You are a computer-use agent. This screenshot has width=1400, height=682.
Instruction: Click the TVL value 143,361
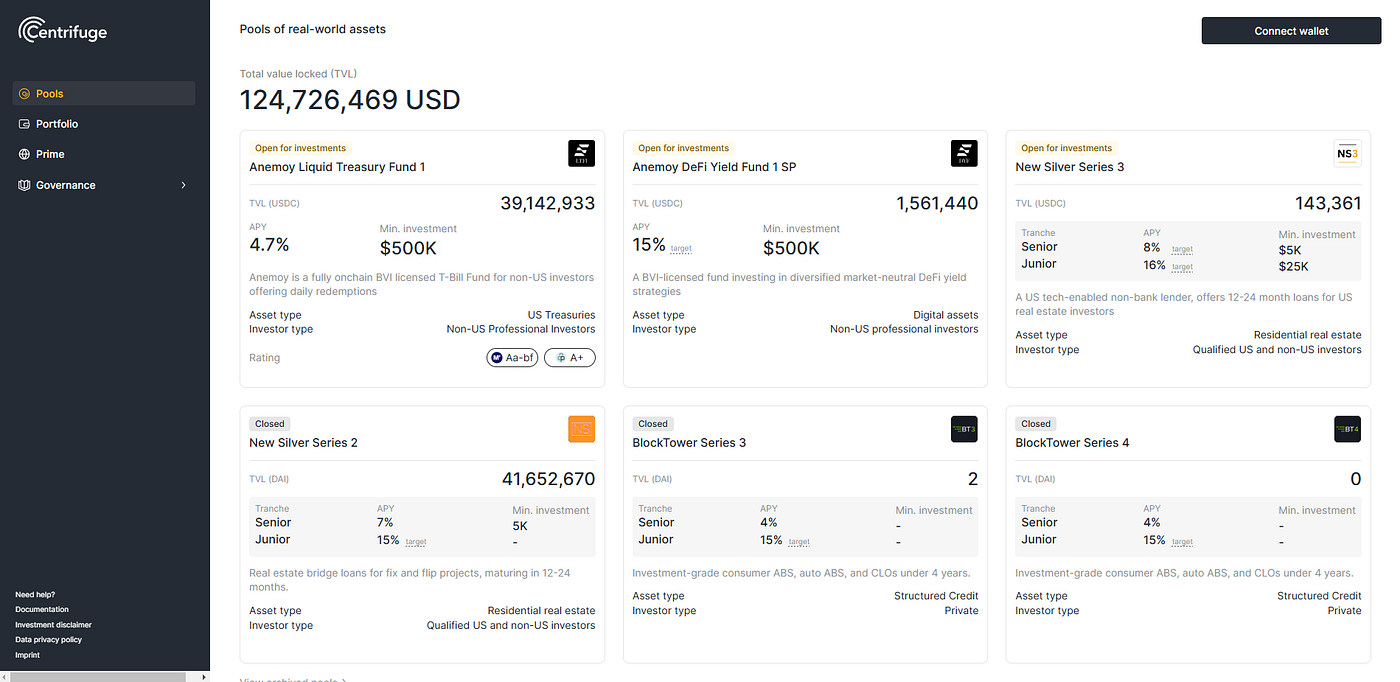[x=1328, y=203]
